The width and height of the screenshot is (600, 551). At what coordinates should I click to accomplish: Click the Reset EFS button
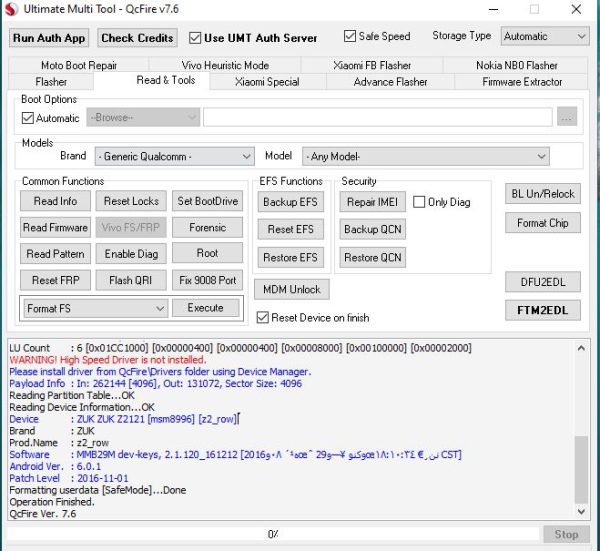click(290, 229)
